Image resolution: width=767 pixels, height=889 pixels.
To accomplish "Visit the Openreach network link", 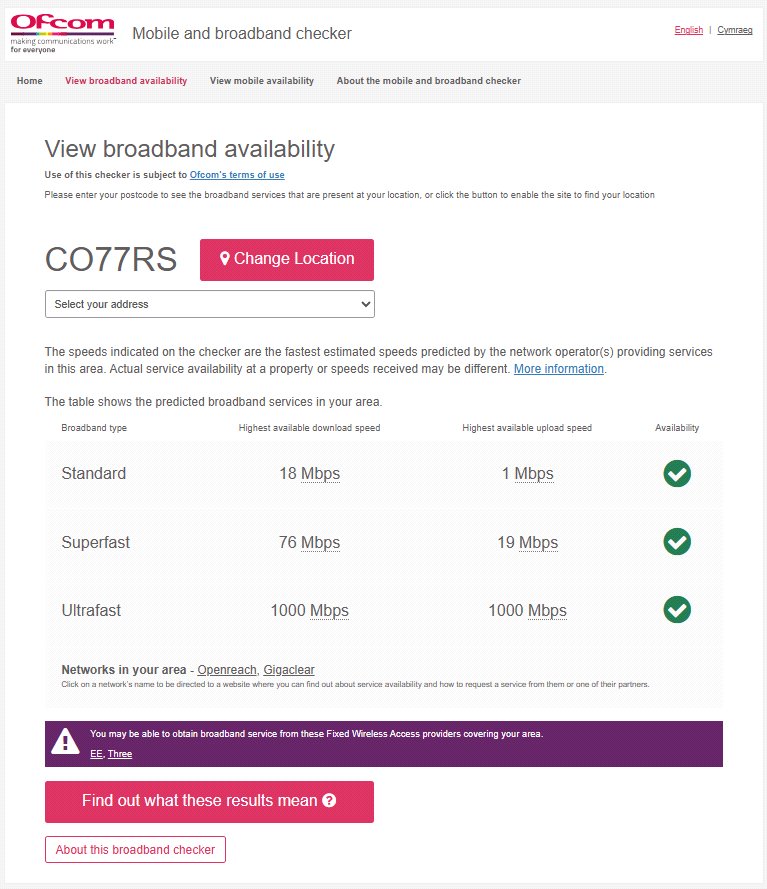I will [x=227, y=670].
